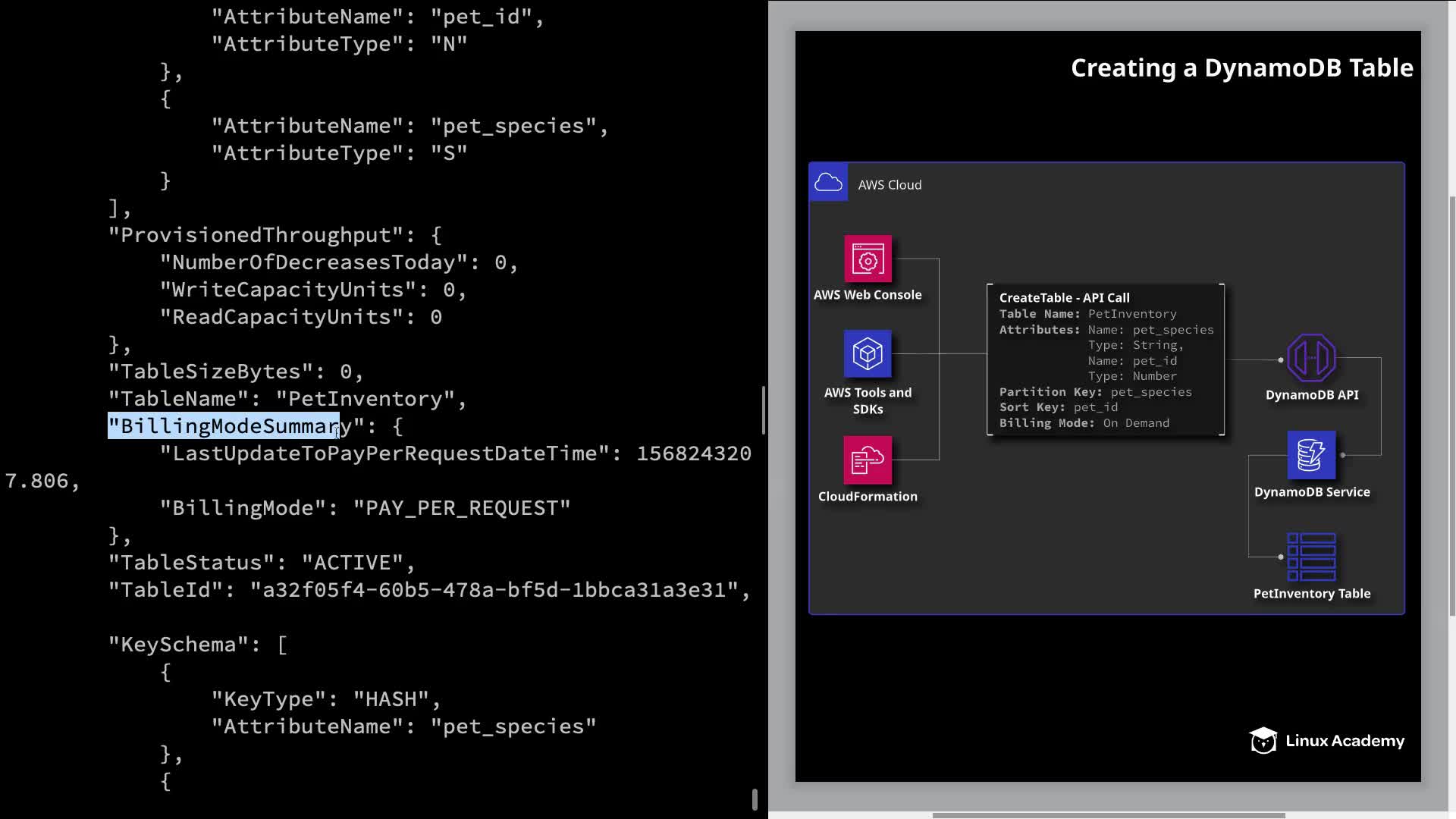Viewport: 1456px width, 819px height.
Task: Click the AWS Cloud icon
Action: tap(828, 183)
